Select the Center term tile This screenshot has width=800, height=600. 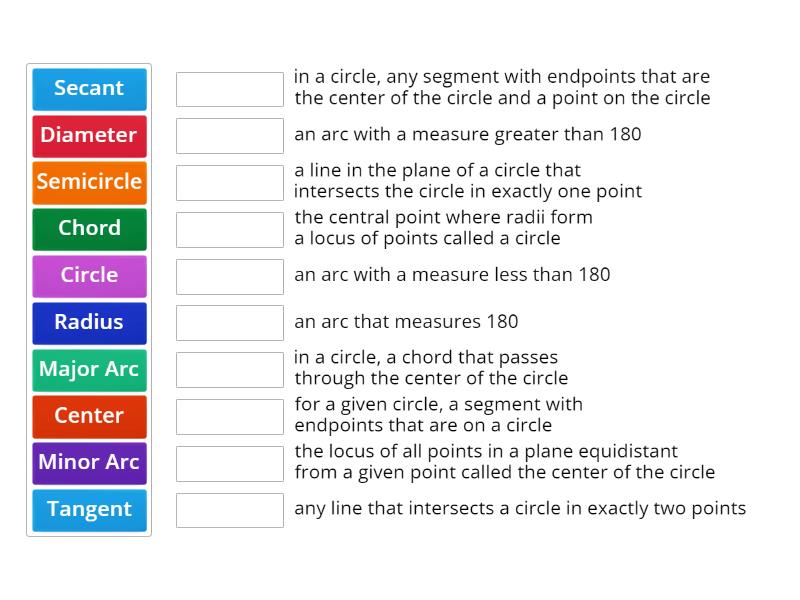(x=89, y=416)
